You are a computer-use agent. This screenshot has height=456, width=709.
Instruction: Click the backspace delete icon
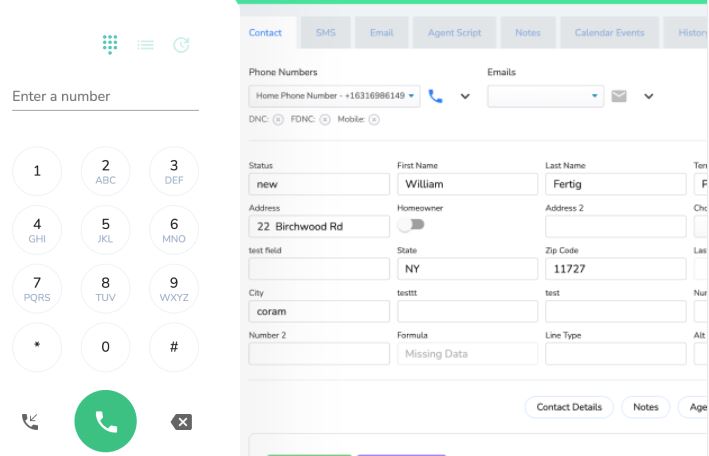181,422
